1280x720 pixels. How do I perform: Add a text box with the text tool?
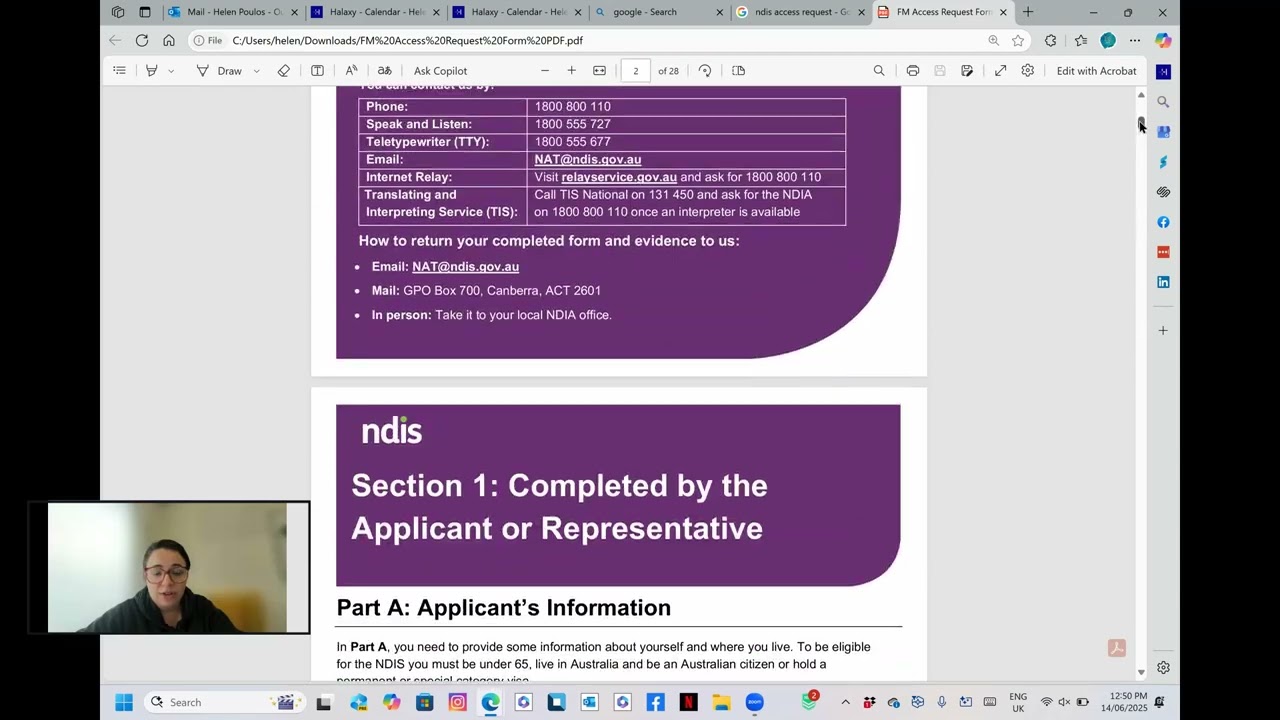(x=317, y=71)
